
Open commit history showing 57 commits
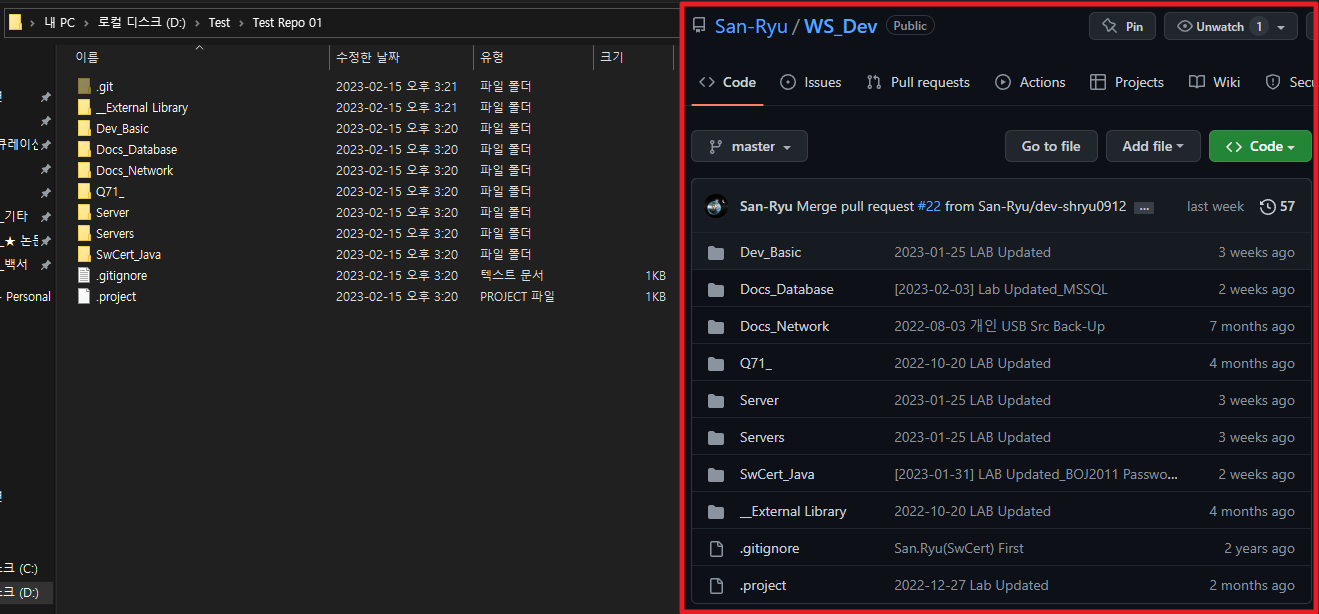coord(1277,206)
